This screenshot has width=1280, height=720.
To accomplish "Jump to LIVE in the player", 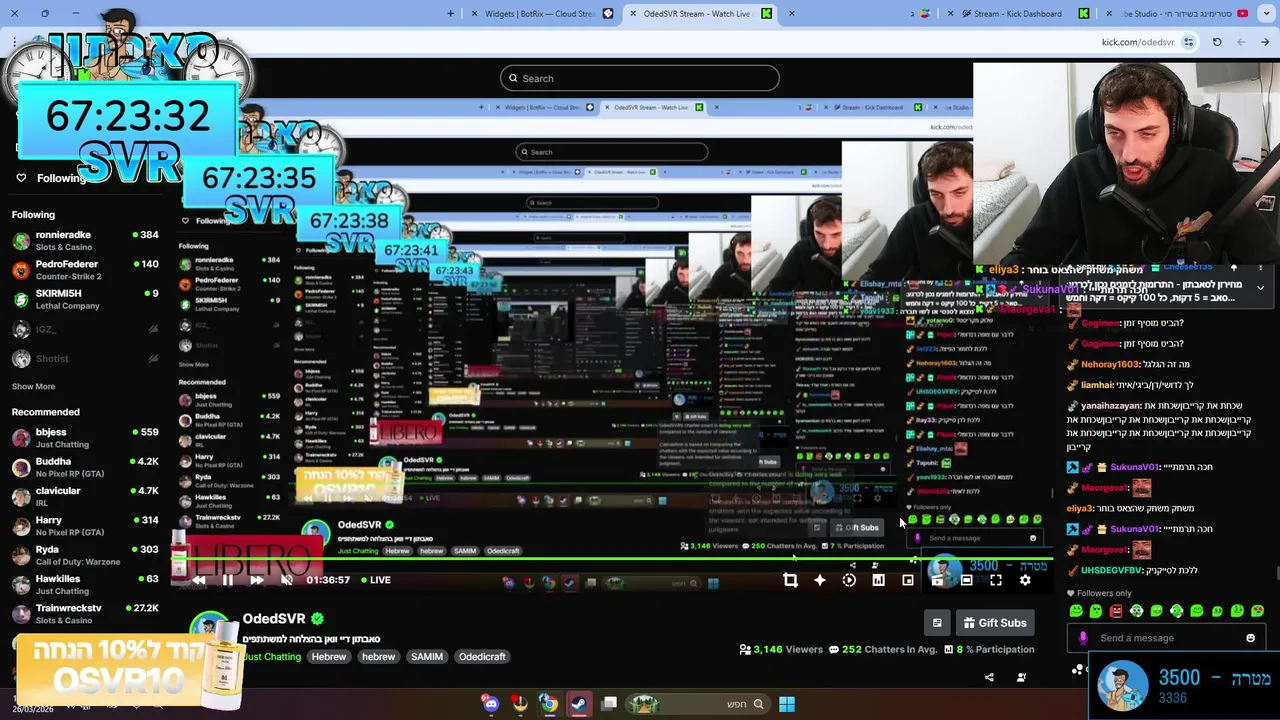I will 375,580.
